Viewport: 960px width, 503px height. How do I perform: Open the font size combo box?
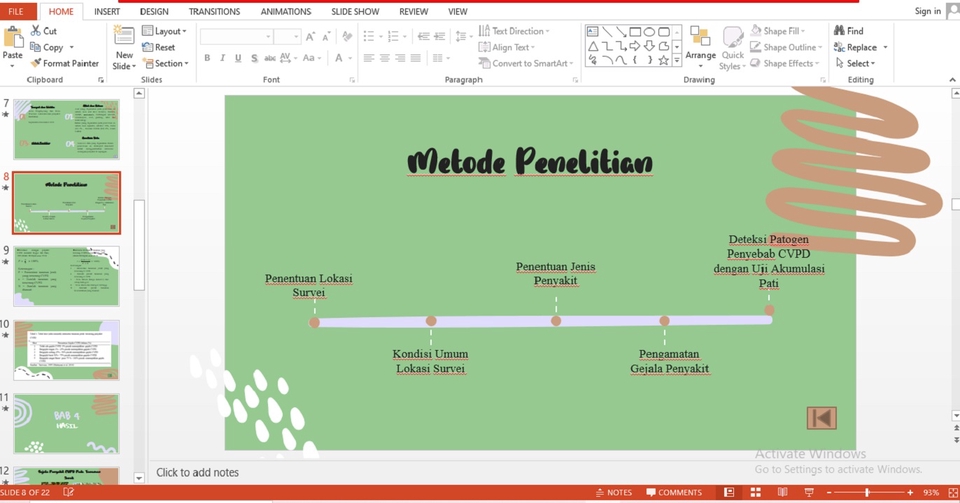click(x=287, y=37)
